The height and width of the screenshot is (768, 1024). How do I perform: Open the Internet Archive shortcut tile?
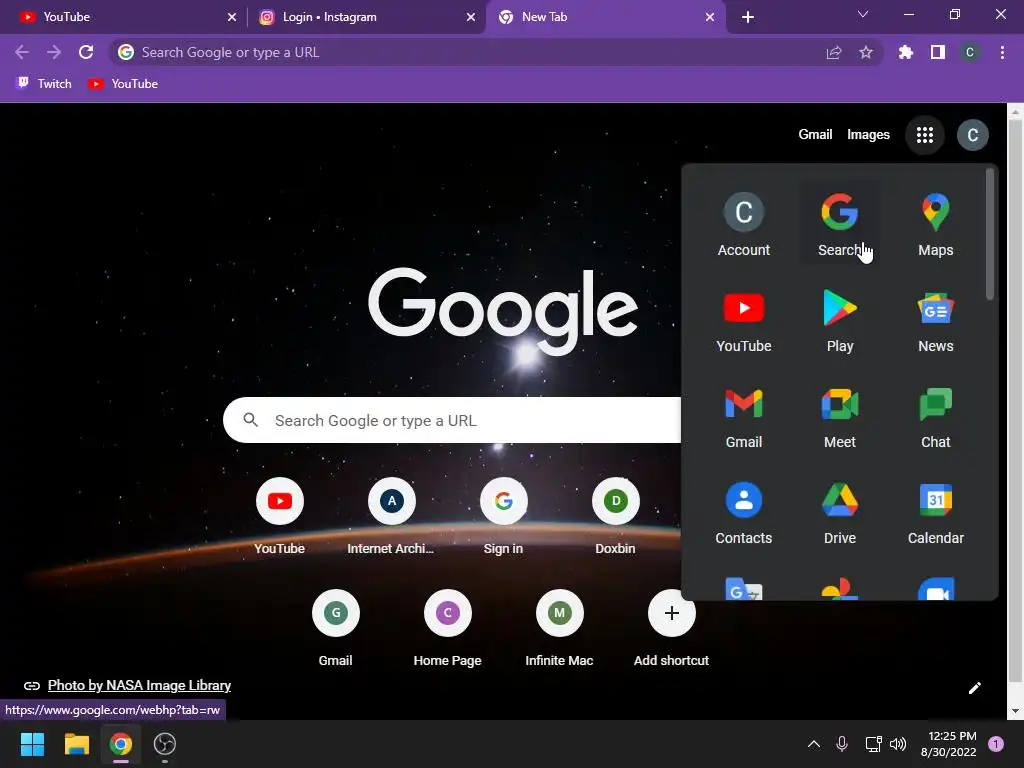point(391,516)
